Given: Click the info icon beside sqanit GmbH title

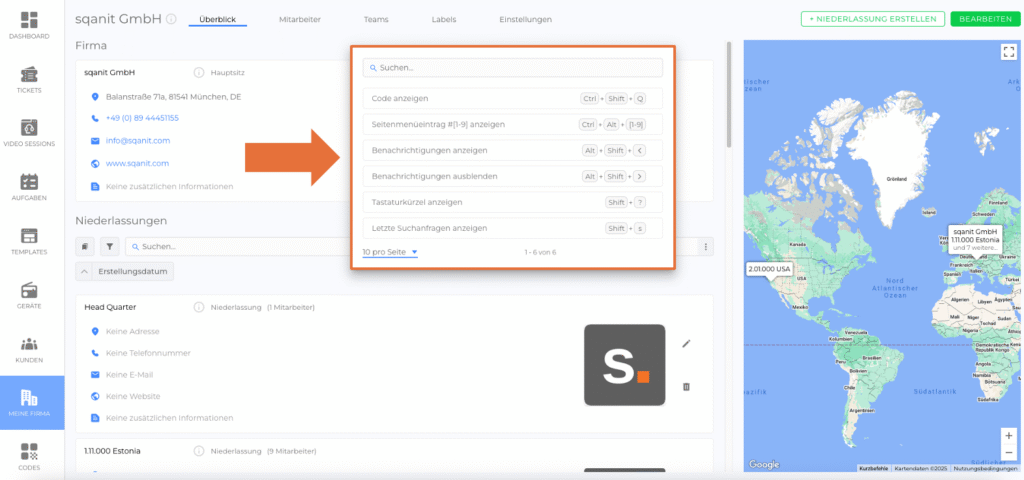Looking at the screenshot, I should coord(171,19).
